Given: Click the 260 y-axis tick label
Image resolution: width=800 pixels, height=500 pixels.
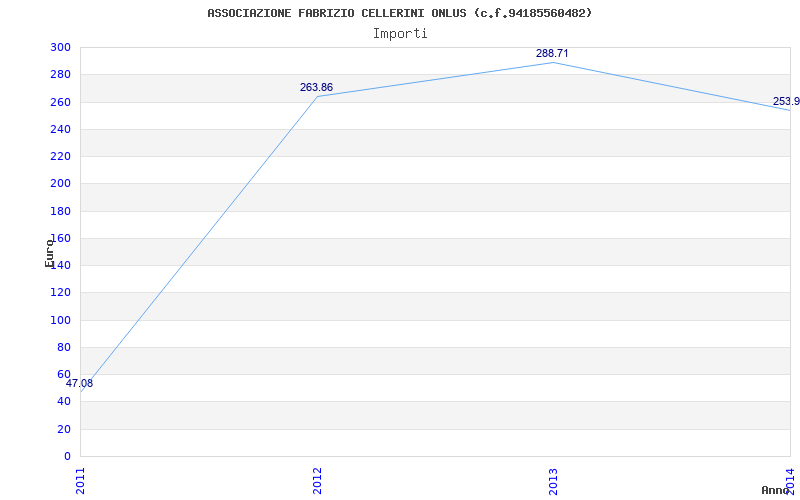Looking at the screenshot, I should [x=60, y=102].
